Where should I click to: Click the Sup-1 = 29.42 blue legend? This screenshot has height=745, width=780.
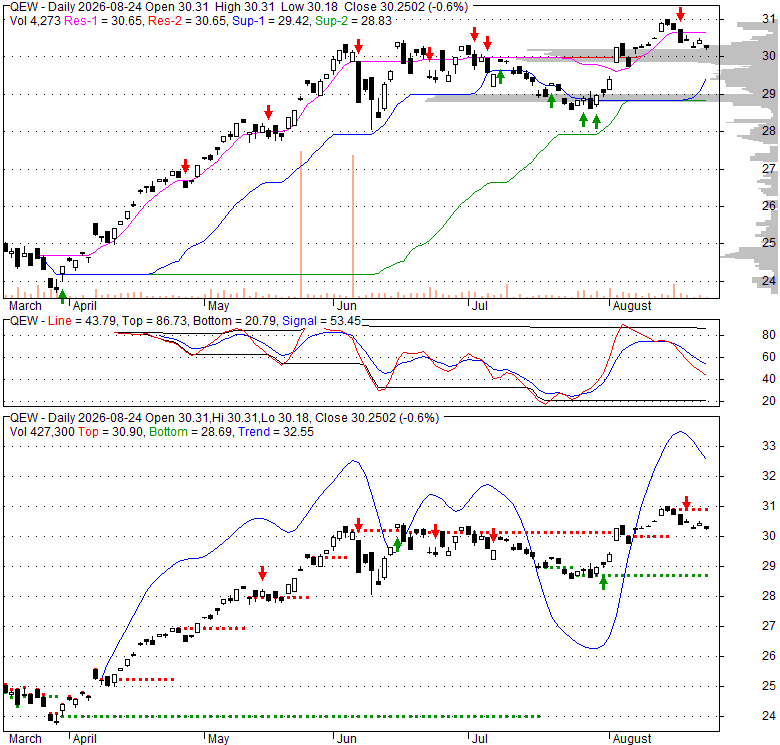pyautogui.click(x=271, y=21)
